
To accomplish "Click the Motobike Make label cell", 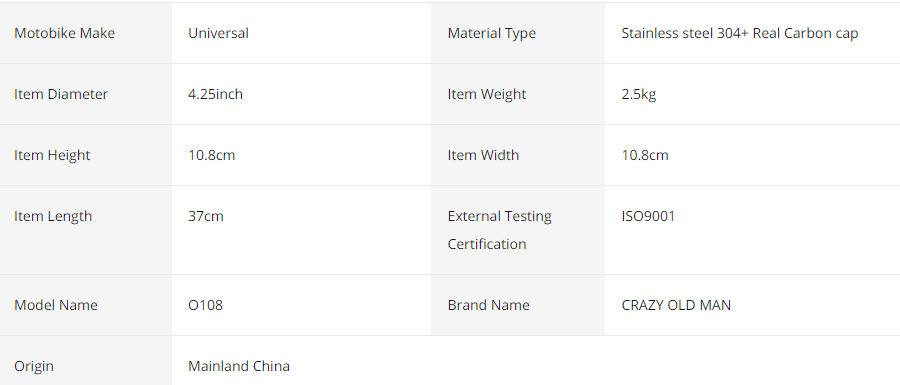I will pos(86,33).
